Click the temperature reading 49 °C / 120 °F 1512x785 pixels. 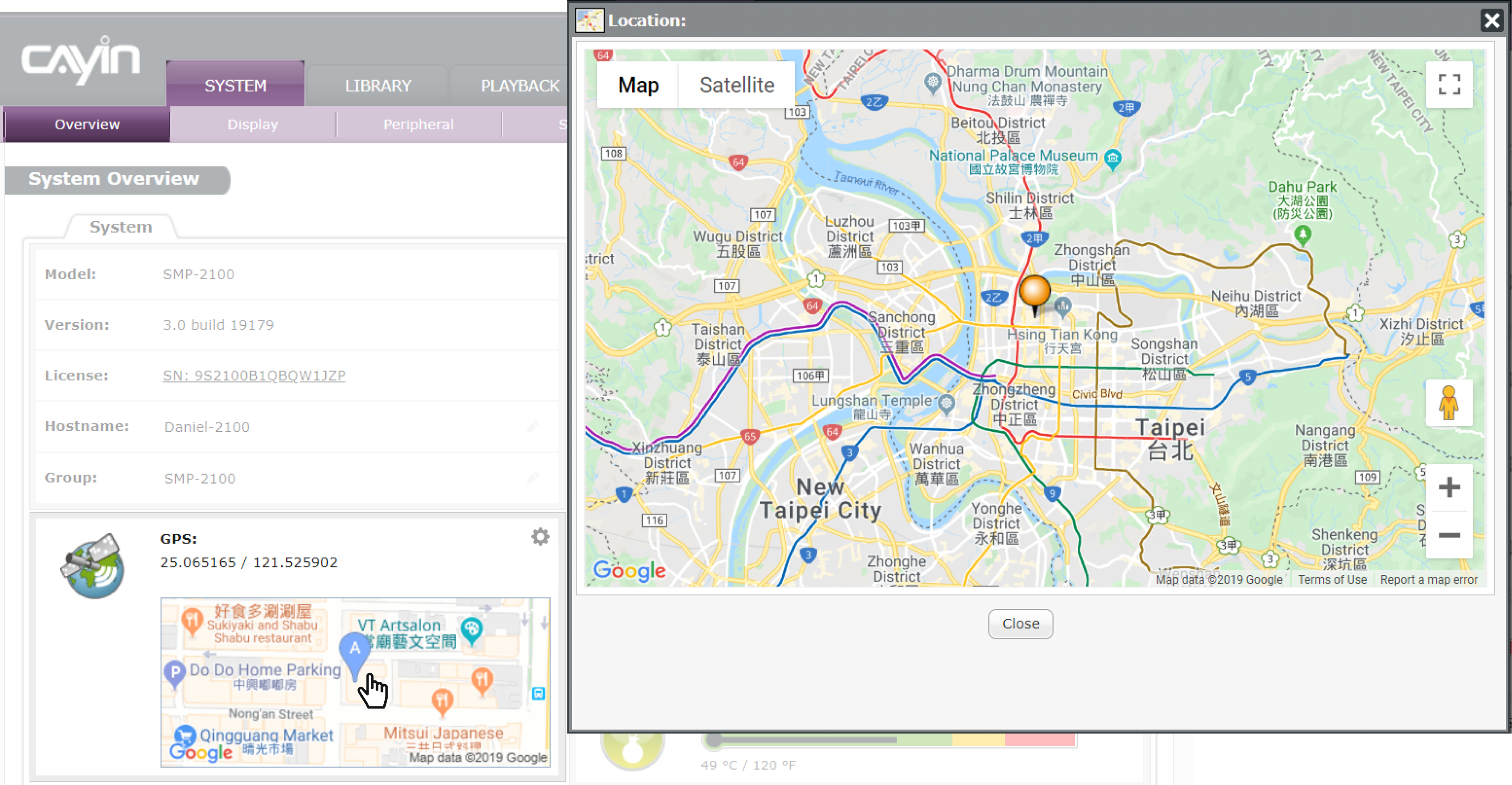[749, 765]
